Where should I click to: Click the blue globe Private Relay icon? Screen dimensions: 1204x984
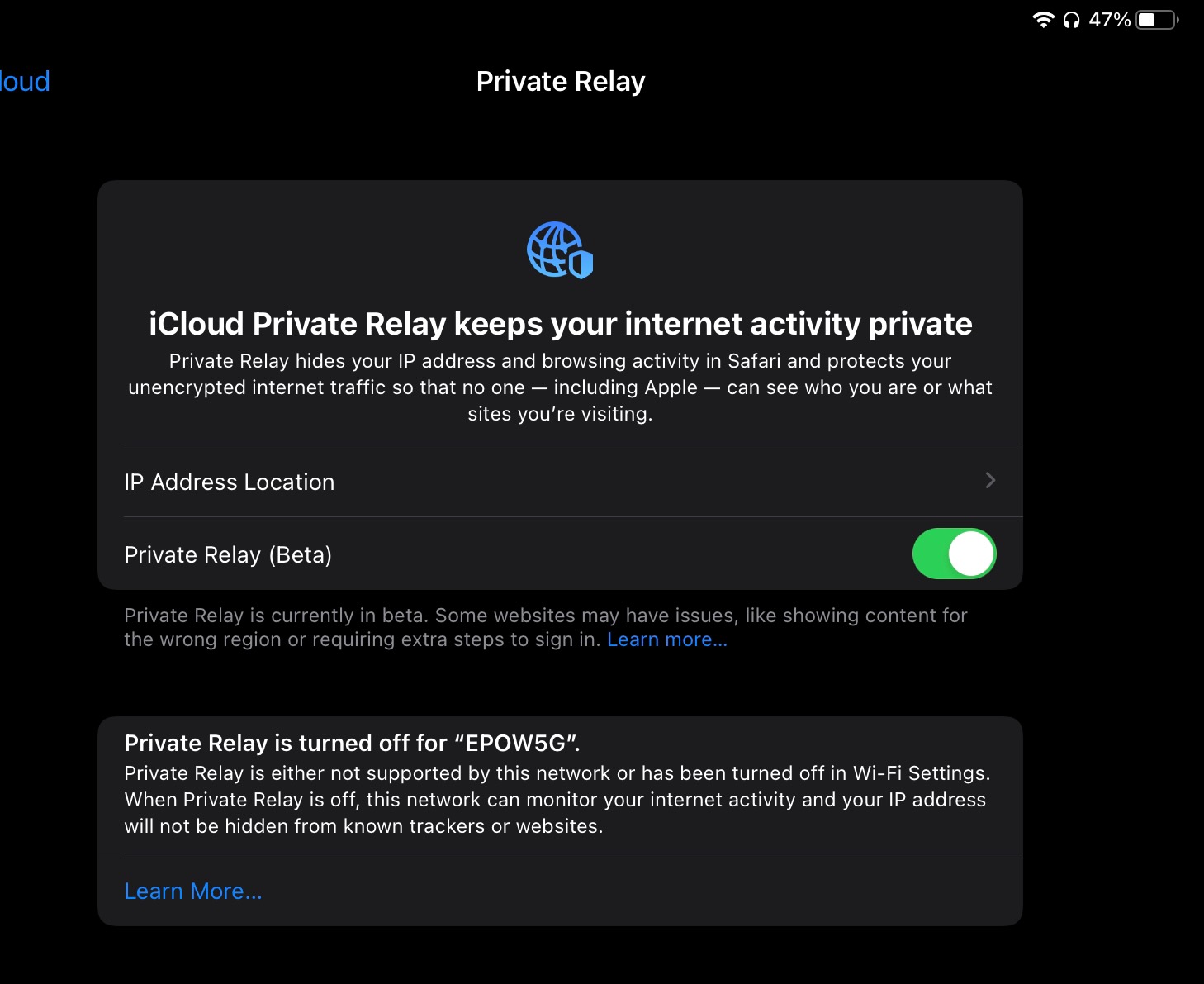(560, 250)
